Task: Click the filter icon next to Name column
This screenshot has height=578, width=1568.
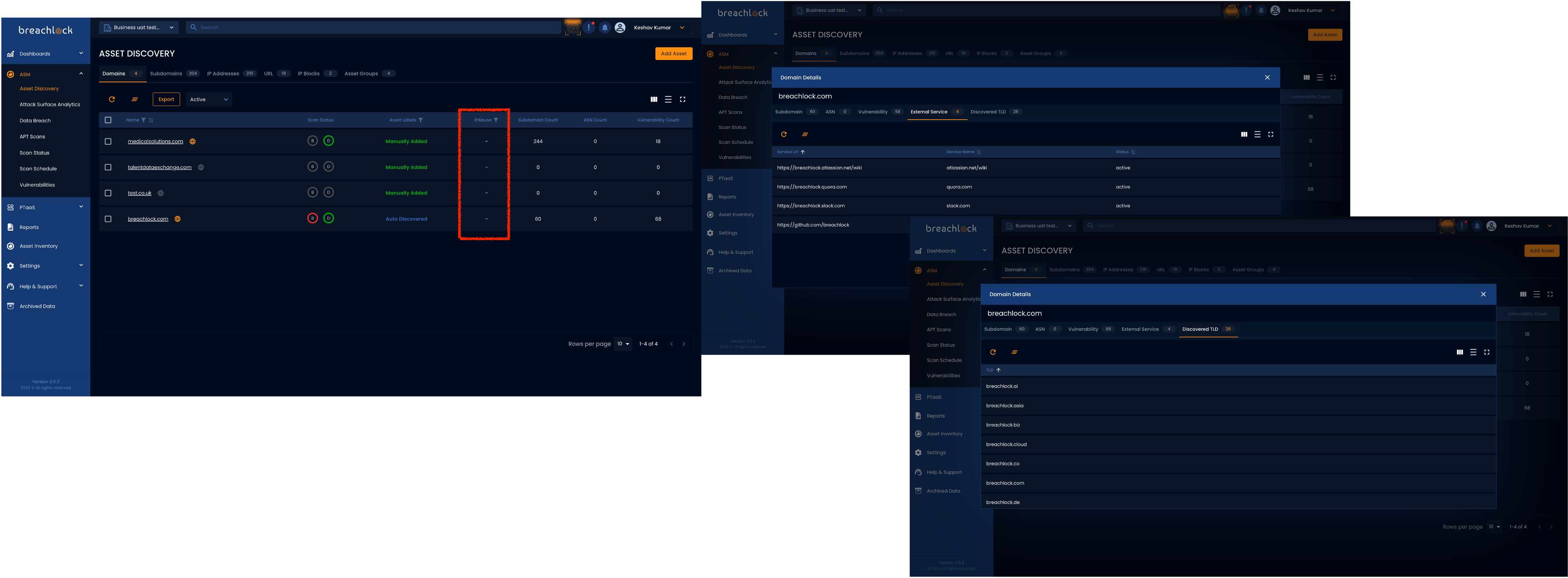Action: point(144,120)
